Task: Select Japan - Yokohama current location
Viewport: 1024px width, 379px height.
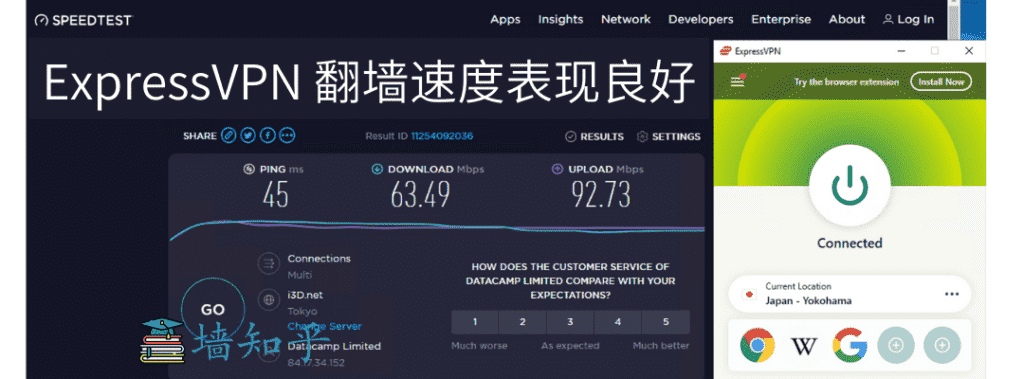Action: pos(850,294)
